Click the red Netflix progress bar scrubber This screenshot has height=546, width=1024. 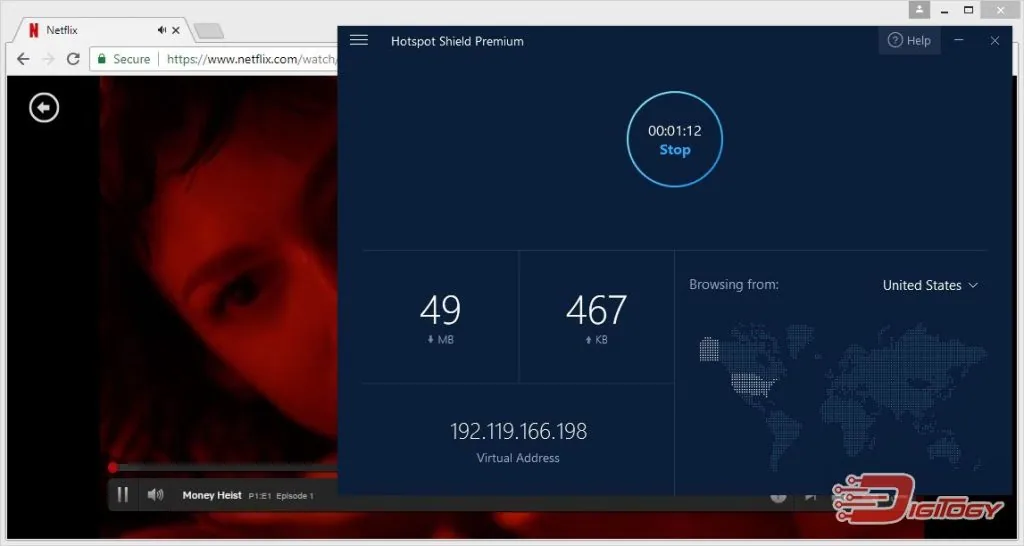pos(113,468)
